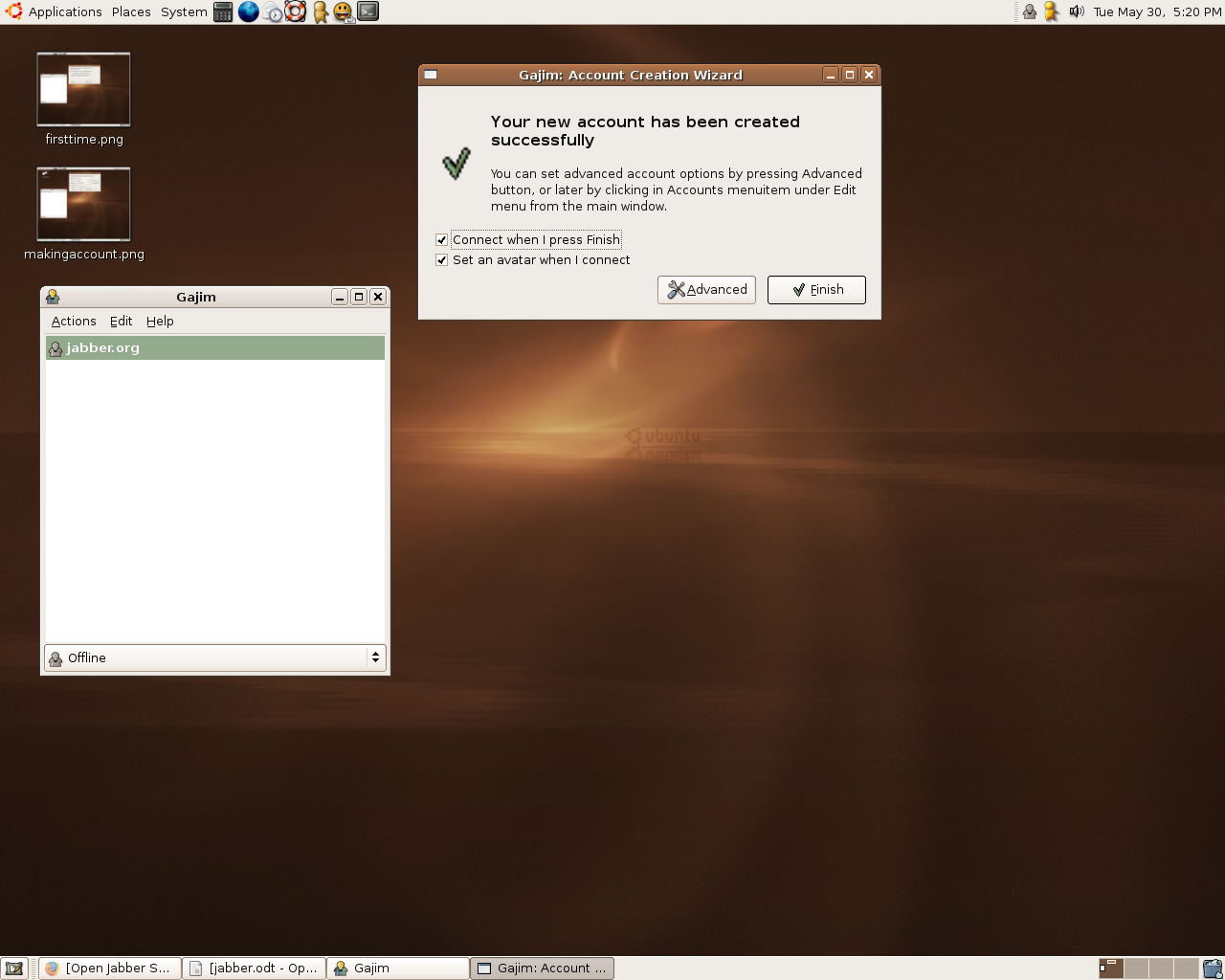Minimize the Account Creation Wizard window
1225x980 pixels.
[831, 75]
